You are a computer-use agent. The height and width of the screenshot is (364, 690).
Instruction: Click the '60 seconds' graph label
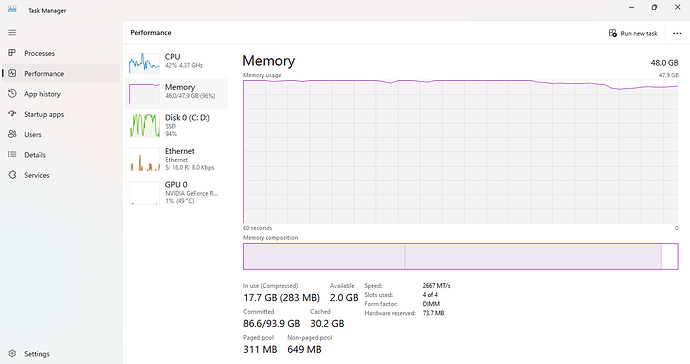coord(257,228)
